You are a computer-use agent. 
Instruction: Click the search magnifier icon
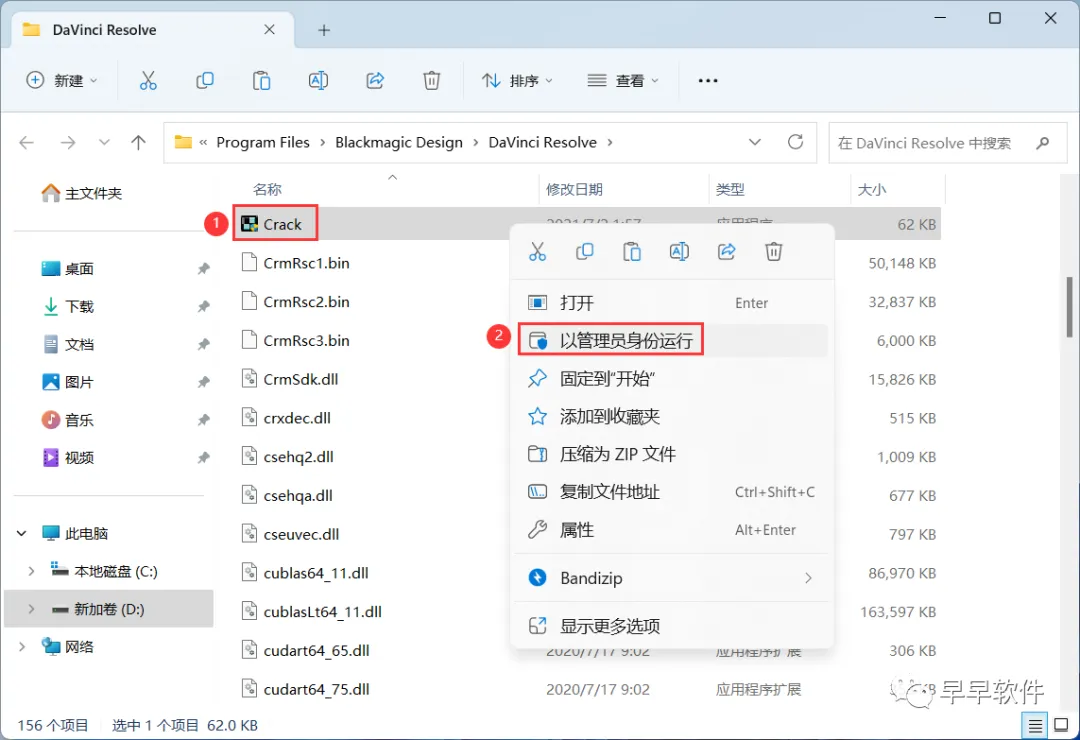click(1043, 143)
